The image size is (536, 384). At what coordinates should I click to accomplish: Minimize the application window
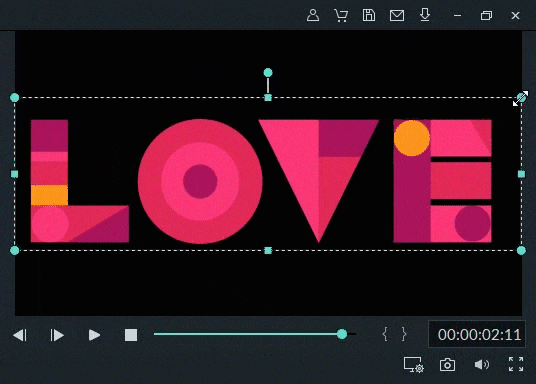point(457,16)
